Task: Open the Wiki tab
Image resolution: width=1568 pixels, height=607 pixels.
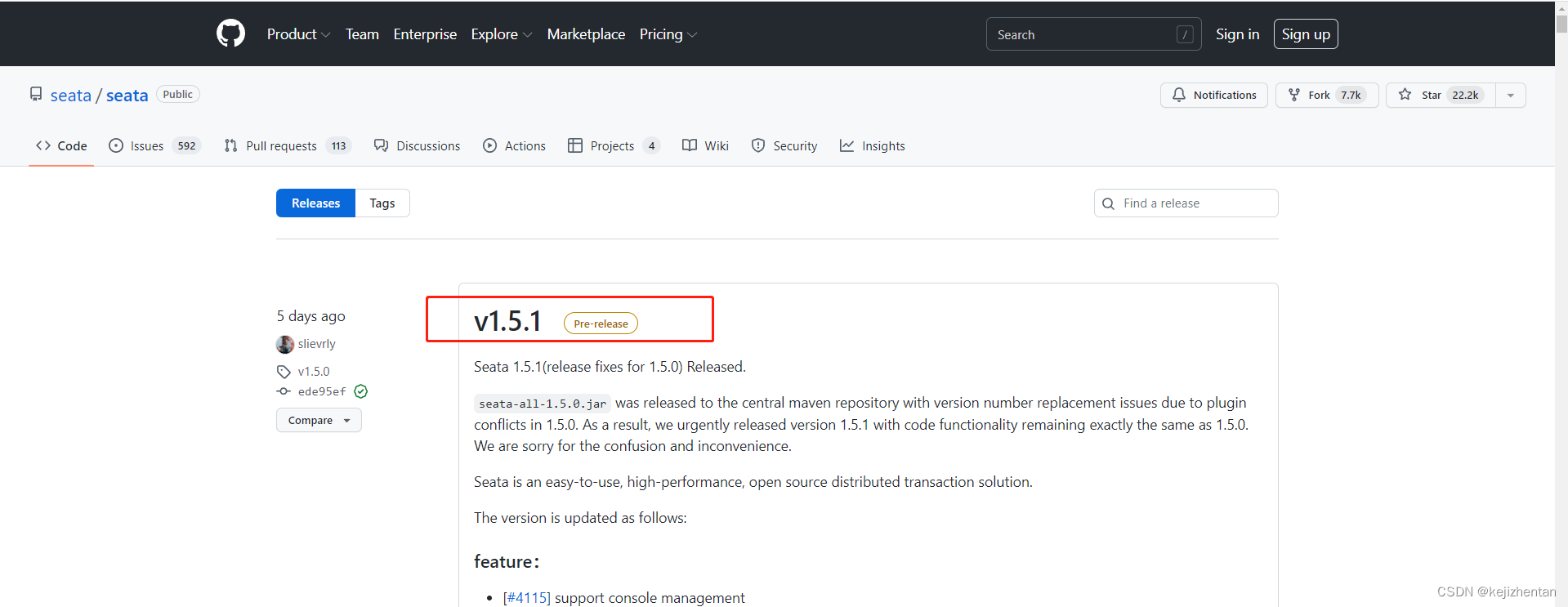Action: [x=705, y=145]
